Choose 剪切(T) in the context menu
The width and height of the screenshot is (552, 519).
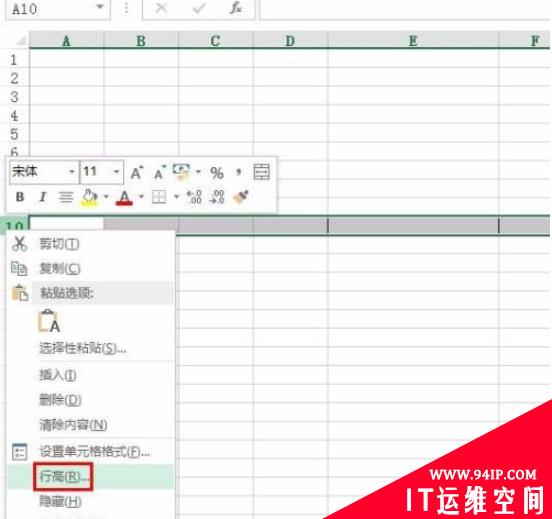click(x=59, y=244)
